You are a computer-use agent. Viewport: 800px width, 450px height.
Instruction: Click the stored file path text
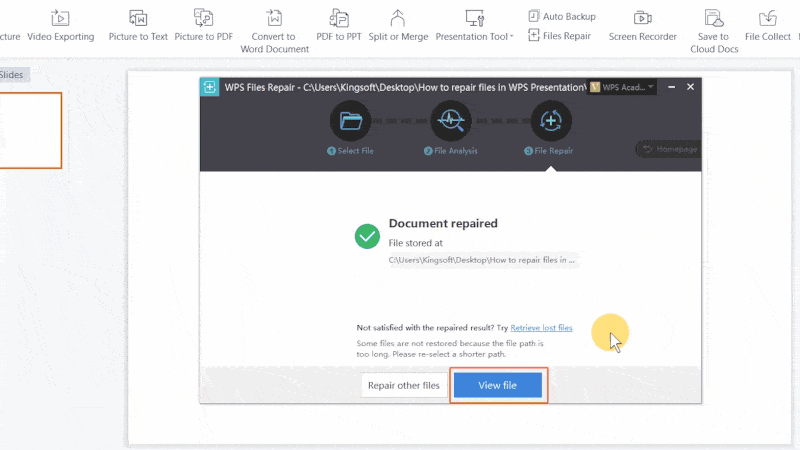(482, 260)
